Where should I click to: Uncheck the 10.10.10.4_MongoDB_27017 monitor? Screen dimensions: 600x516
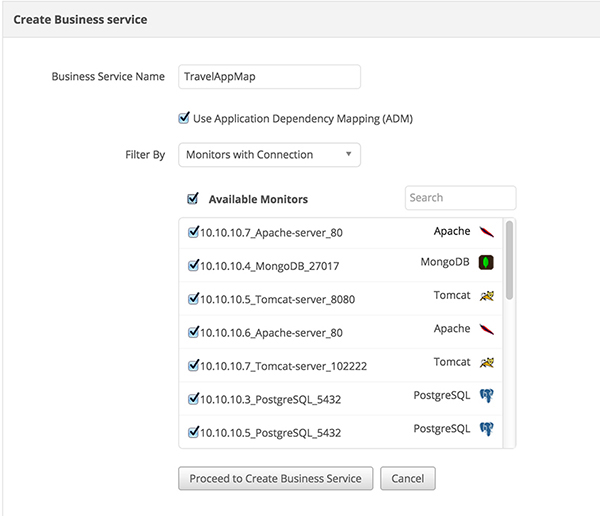(194, 265)
